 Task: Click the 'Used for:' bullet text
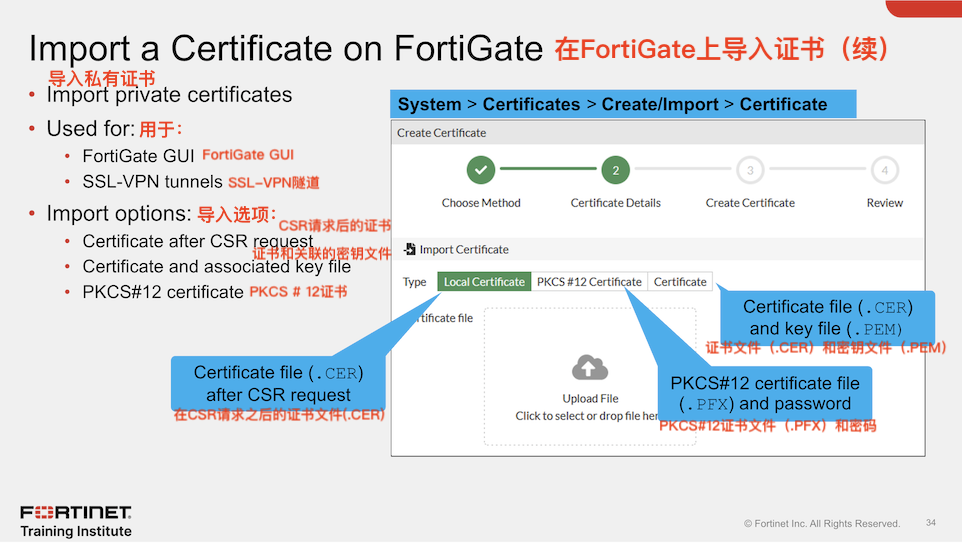90,128
